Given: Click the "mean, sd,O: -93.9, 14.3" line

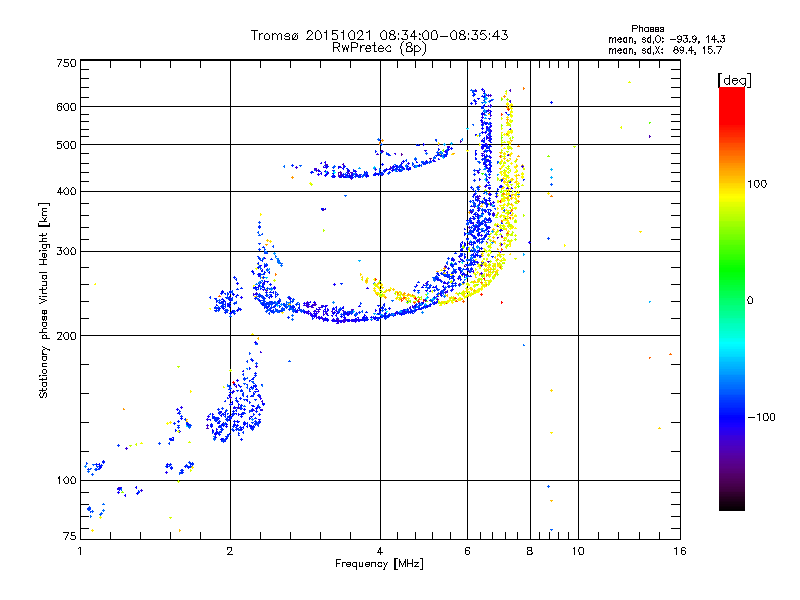Looking at the screenshot, I should pyautogui.click(x=667, y=39).
